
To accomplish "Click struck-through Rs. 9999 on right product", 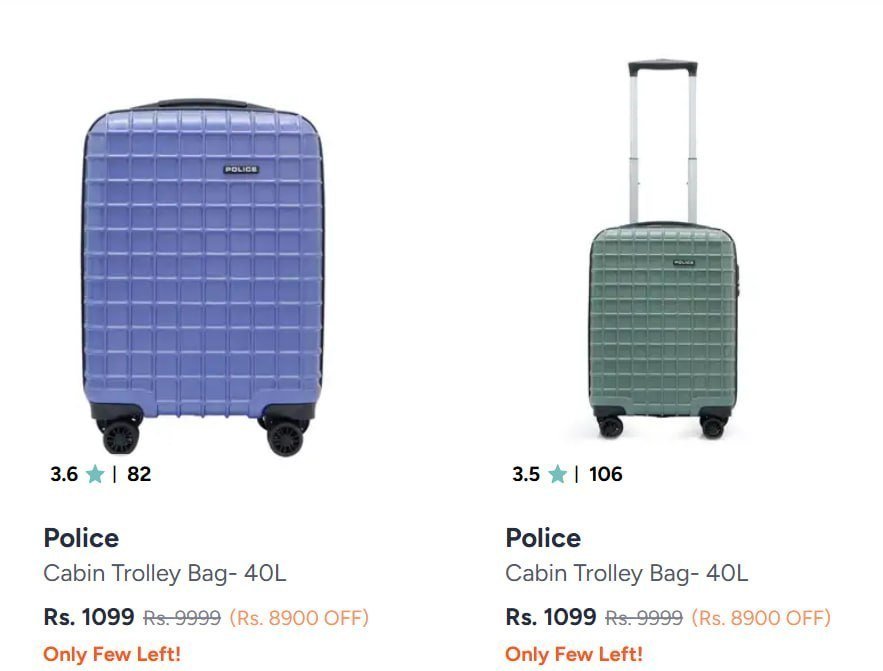I will tap(644, 618).
